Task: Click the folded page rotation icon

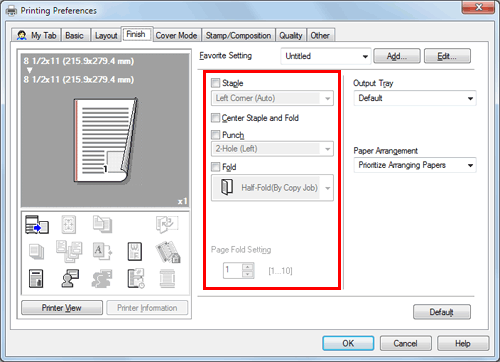Action: 167,225
